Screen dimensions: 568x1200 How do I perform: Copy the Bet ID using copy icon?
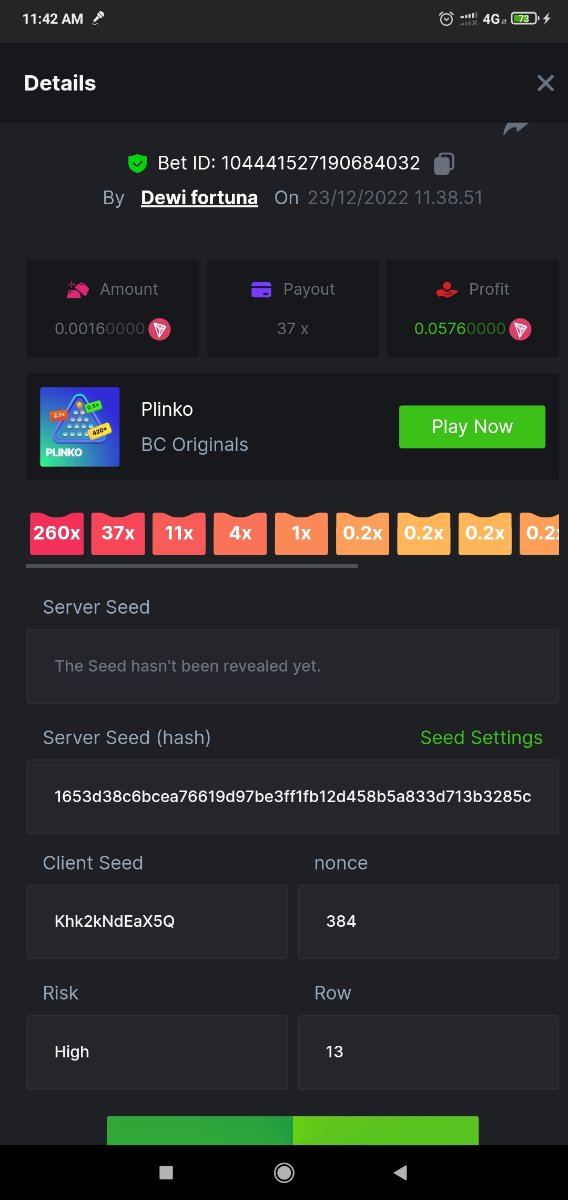pos(445,163)
